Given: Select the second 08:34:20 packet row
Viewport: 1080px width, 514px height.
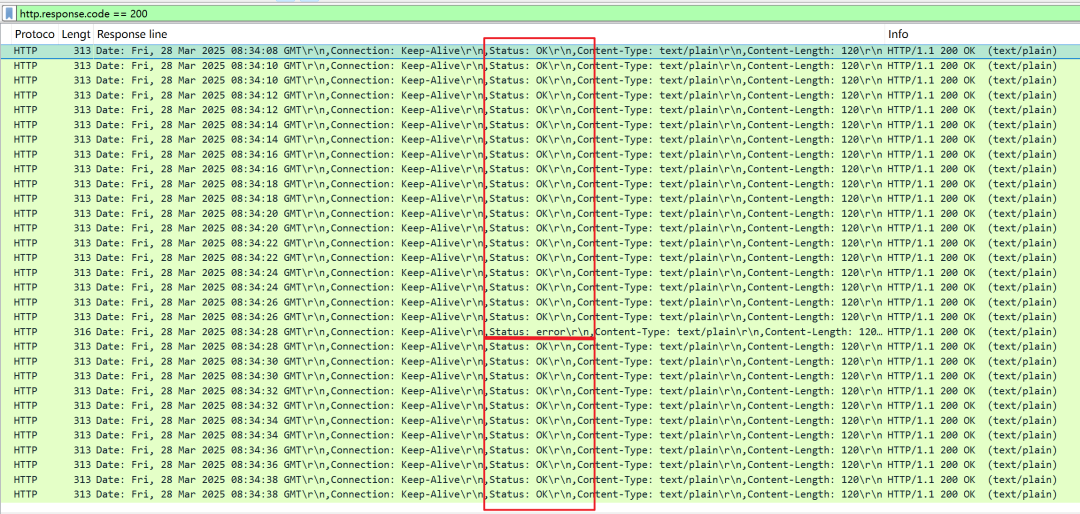Looking at the screenshot, I should point(300,228).
